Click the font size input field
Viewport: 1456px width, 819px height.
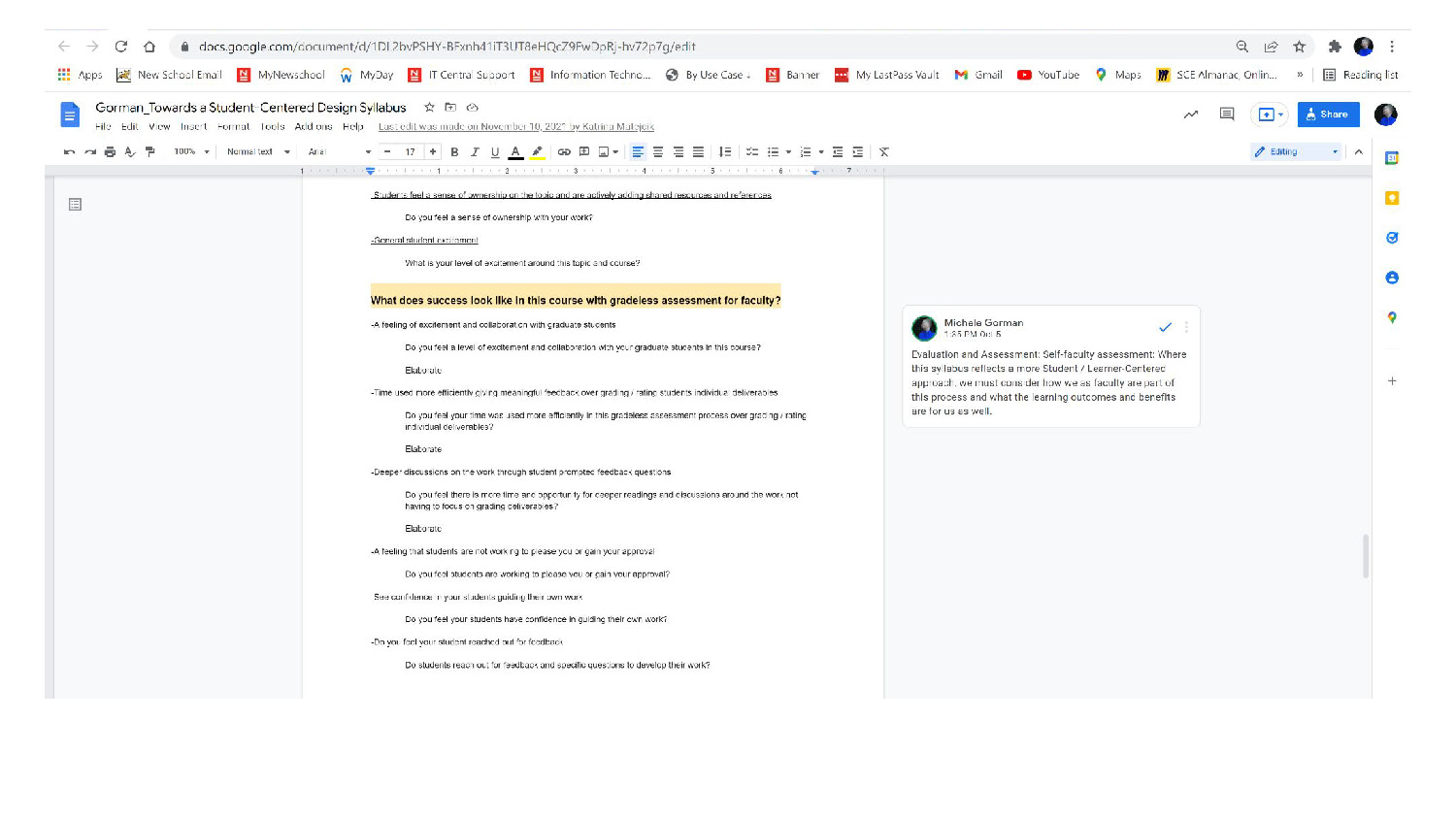pos(410,152)
